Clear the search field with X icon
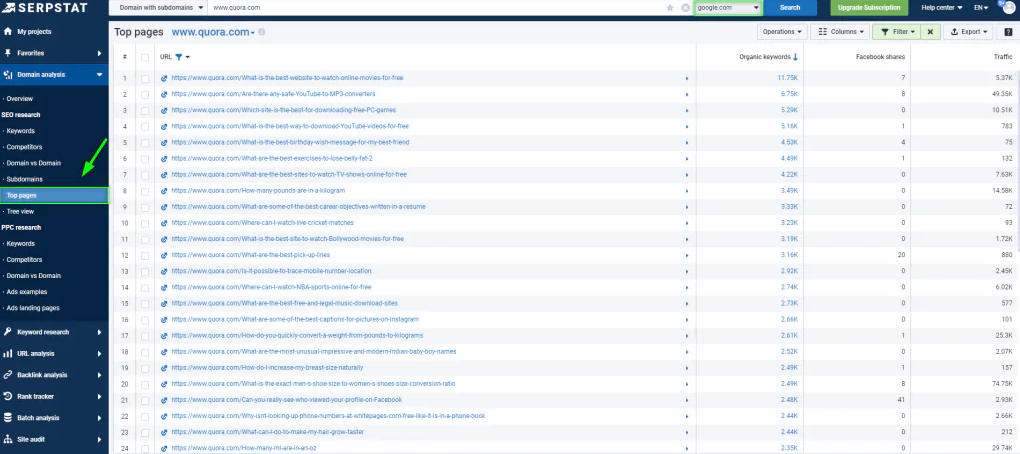The image size is (1020, 454). (685, 8)
